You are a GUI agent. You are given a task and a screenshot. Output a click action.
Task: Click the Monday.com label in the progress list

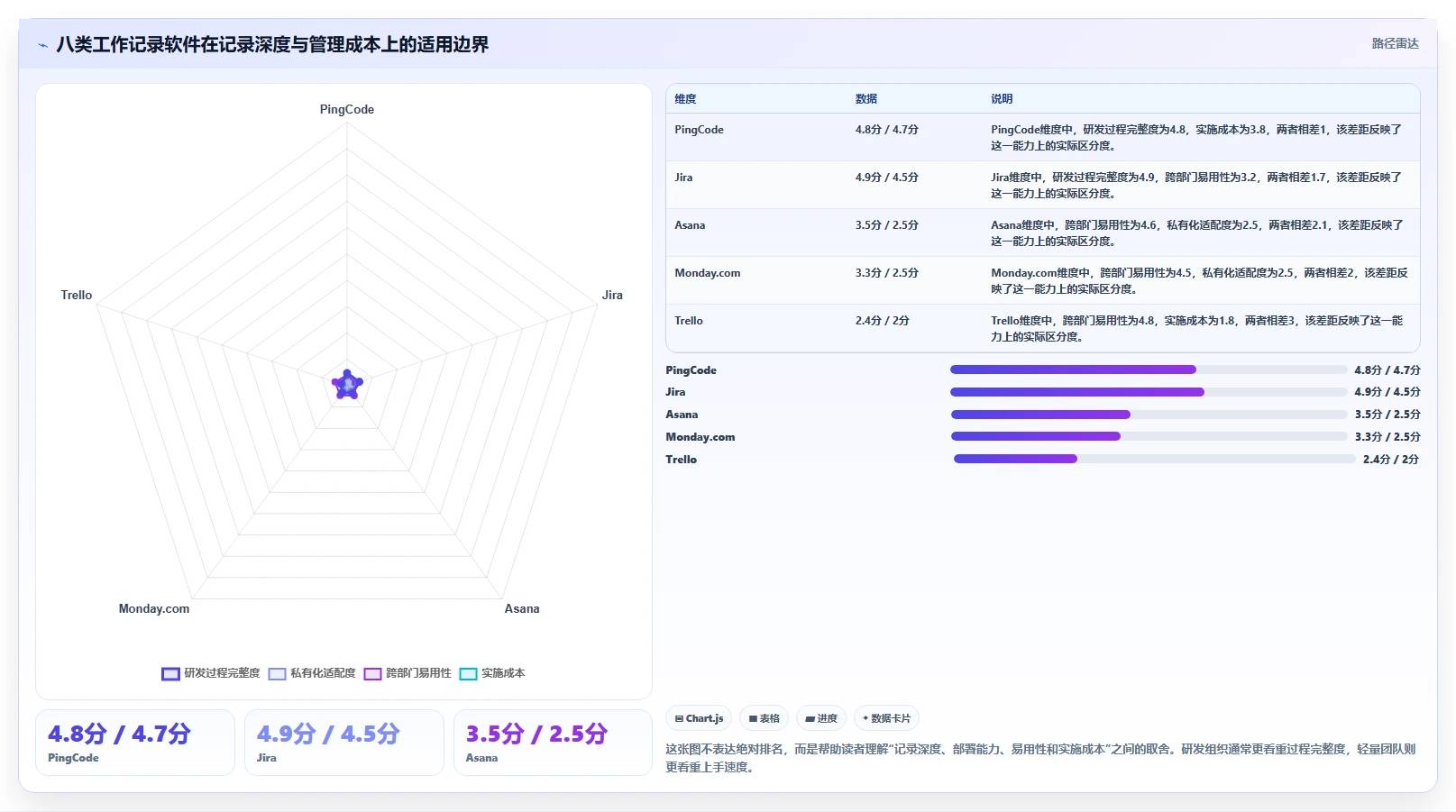tap(701, 437)
